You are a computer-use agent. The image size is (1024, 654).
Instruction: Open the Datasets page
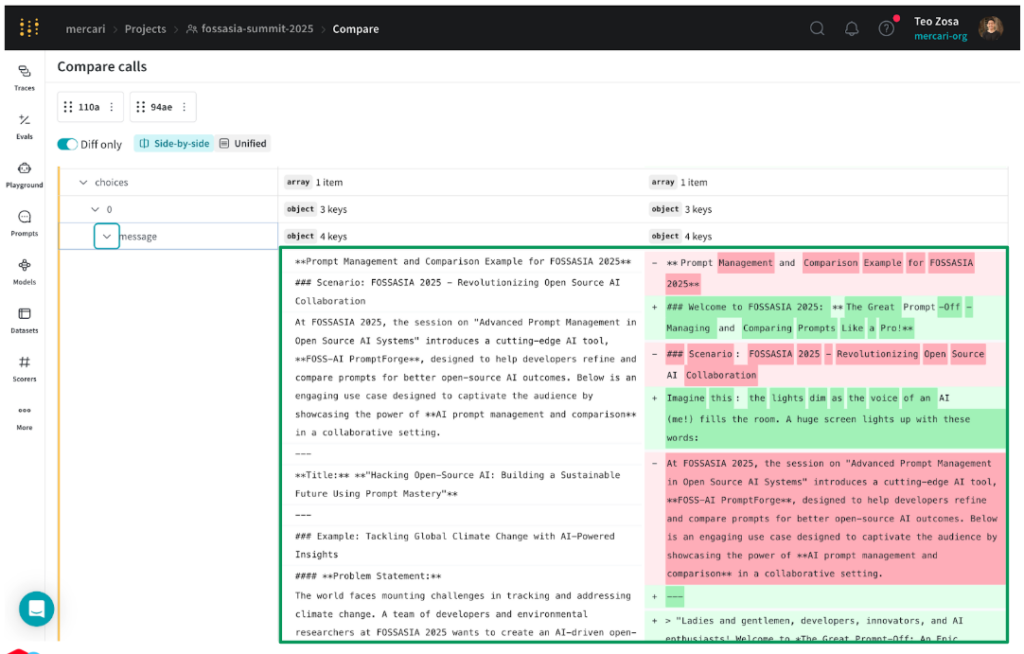(x=24, y=319)
